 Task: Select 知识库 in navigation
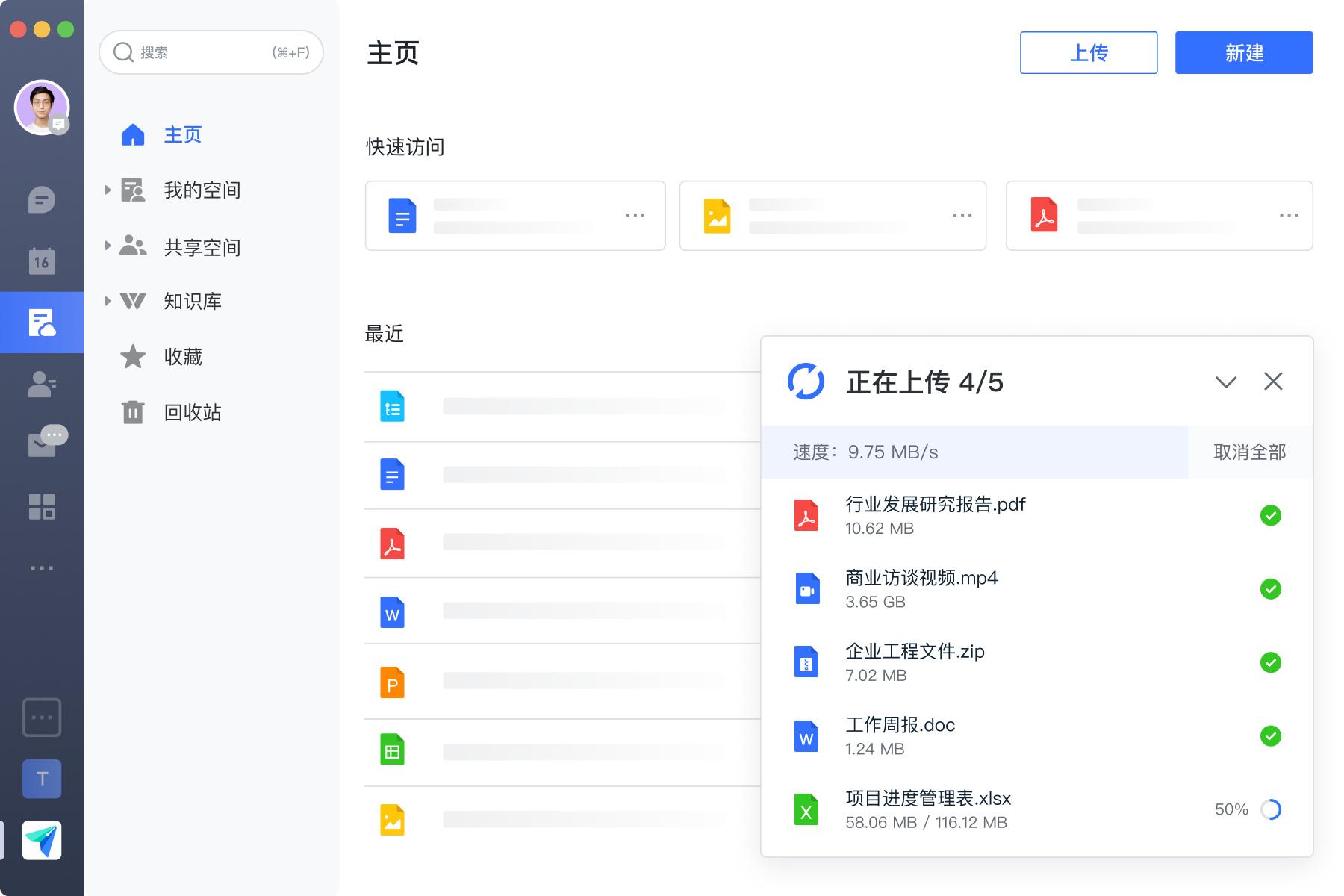[193, 301]
